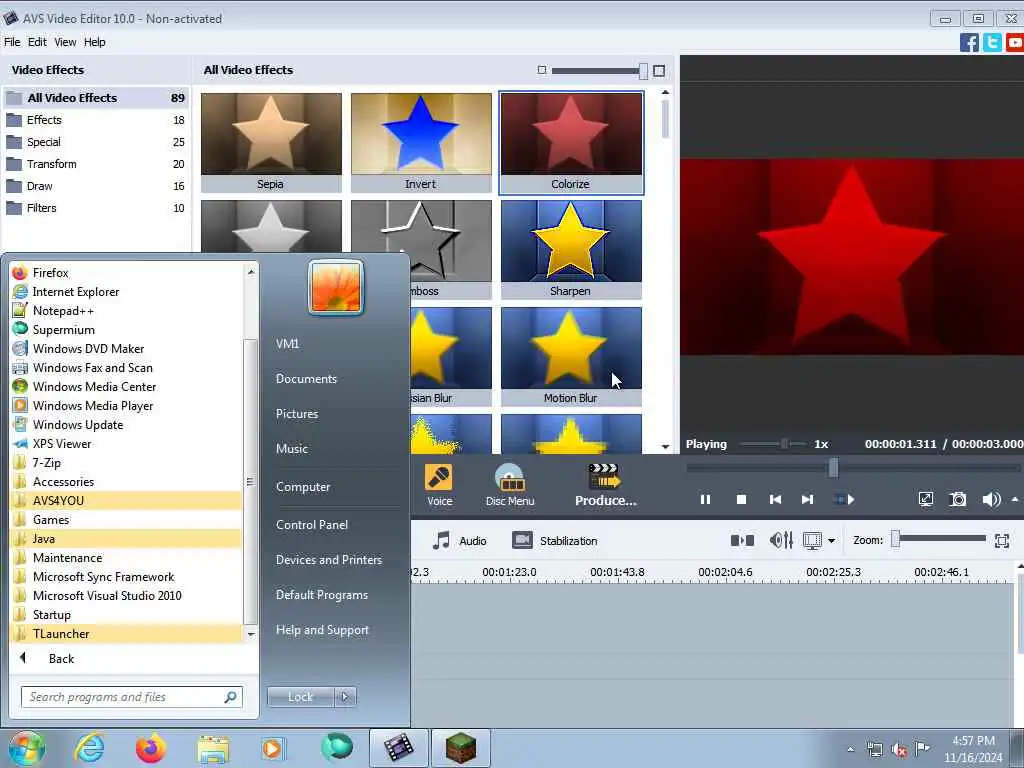Open the Filters effects category

click(x=96, y=208)
